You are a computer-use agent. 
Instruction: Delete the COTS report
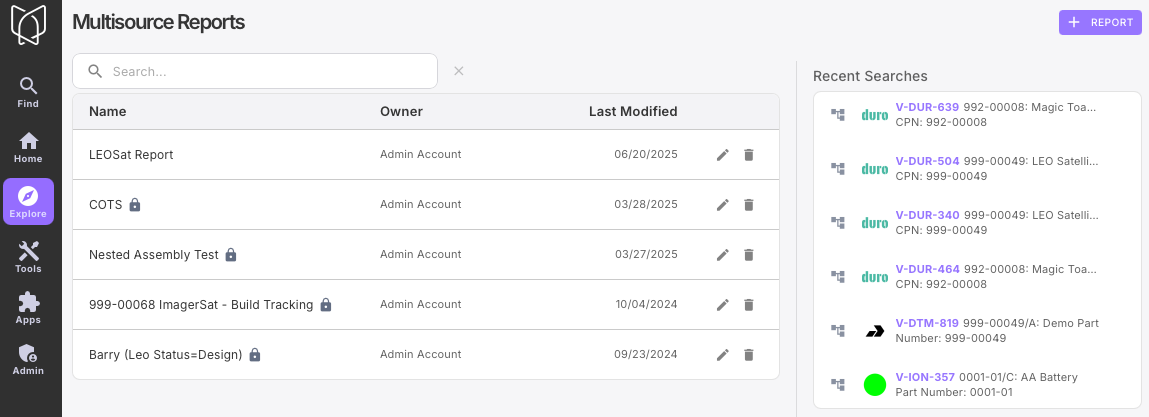pos(749,205)
